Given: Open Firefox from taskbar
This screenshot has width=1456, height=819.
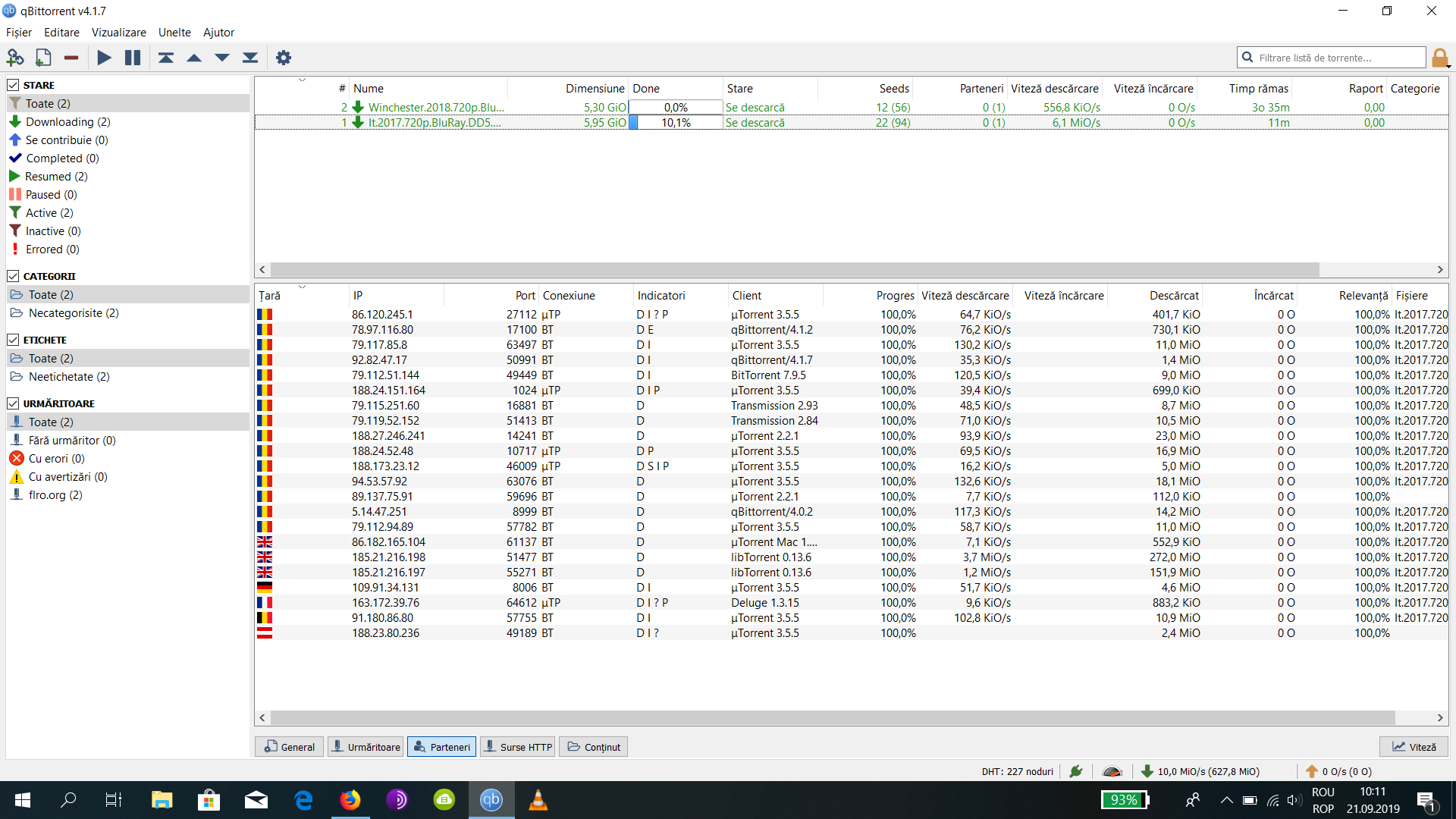Looking at the screenshot, I should [350, 800].
